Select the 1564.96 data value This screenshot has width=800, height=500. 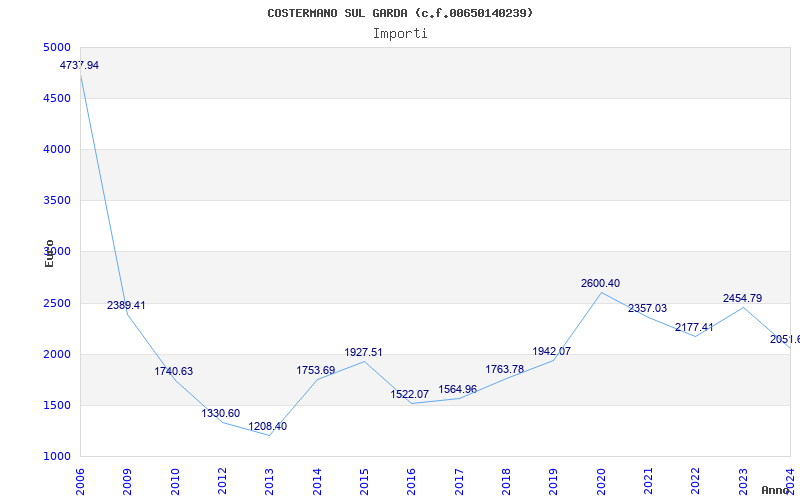coord(458,389)
